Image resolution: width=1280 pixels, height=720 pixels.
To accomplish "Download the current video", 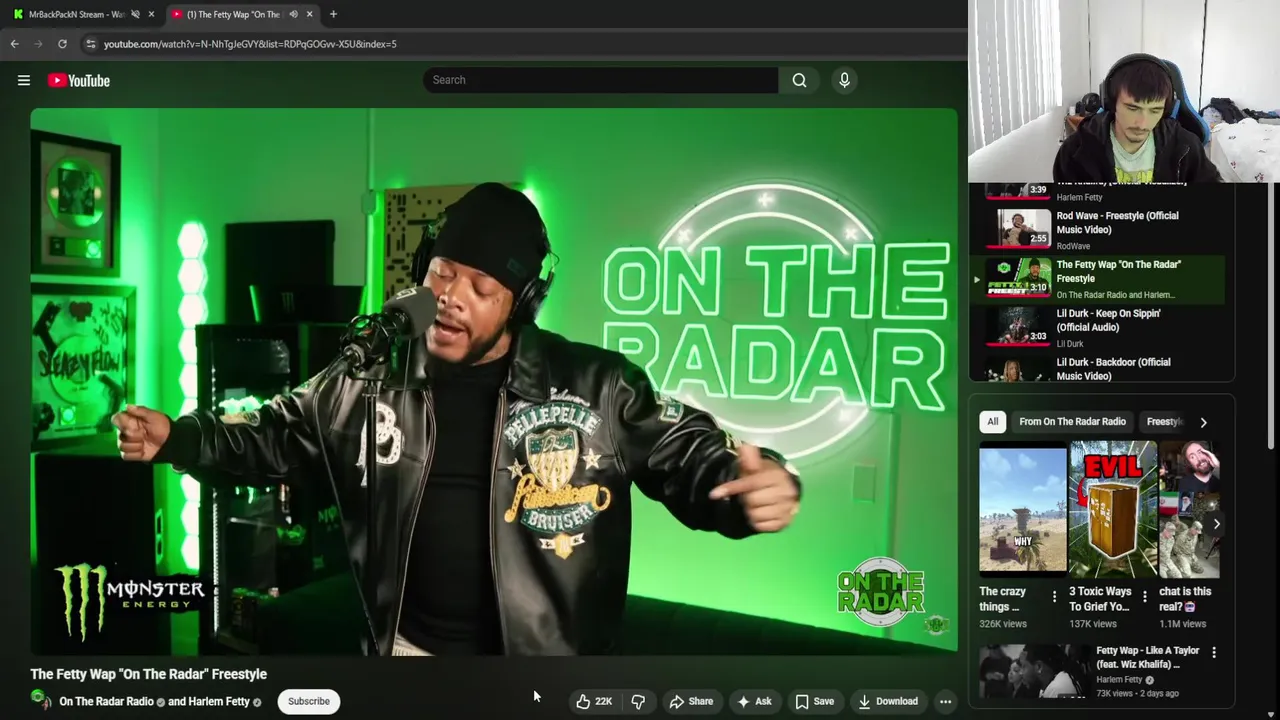I will (888, 701).
